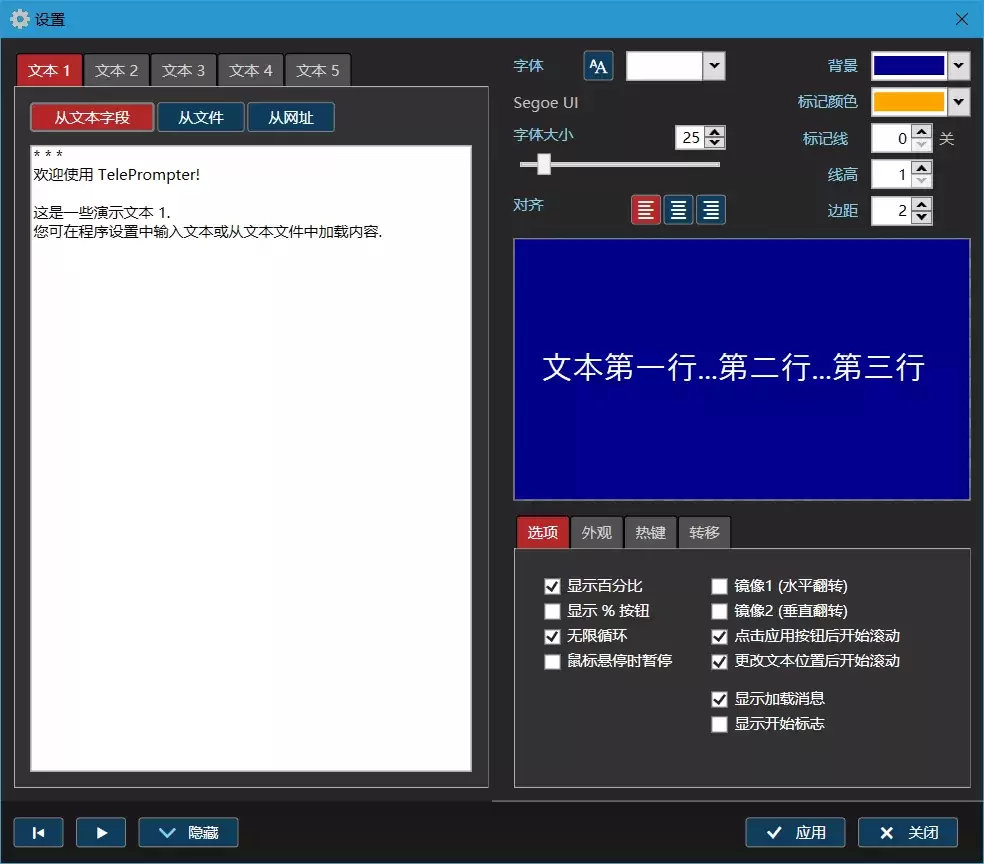
Task: Click the 字体大小 slider handle
Action: tap(544, 164)
